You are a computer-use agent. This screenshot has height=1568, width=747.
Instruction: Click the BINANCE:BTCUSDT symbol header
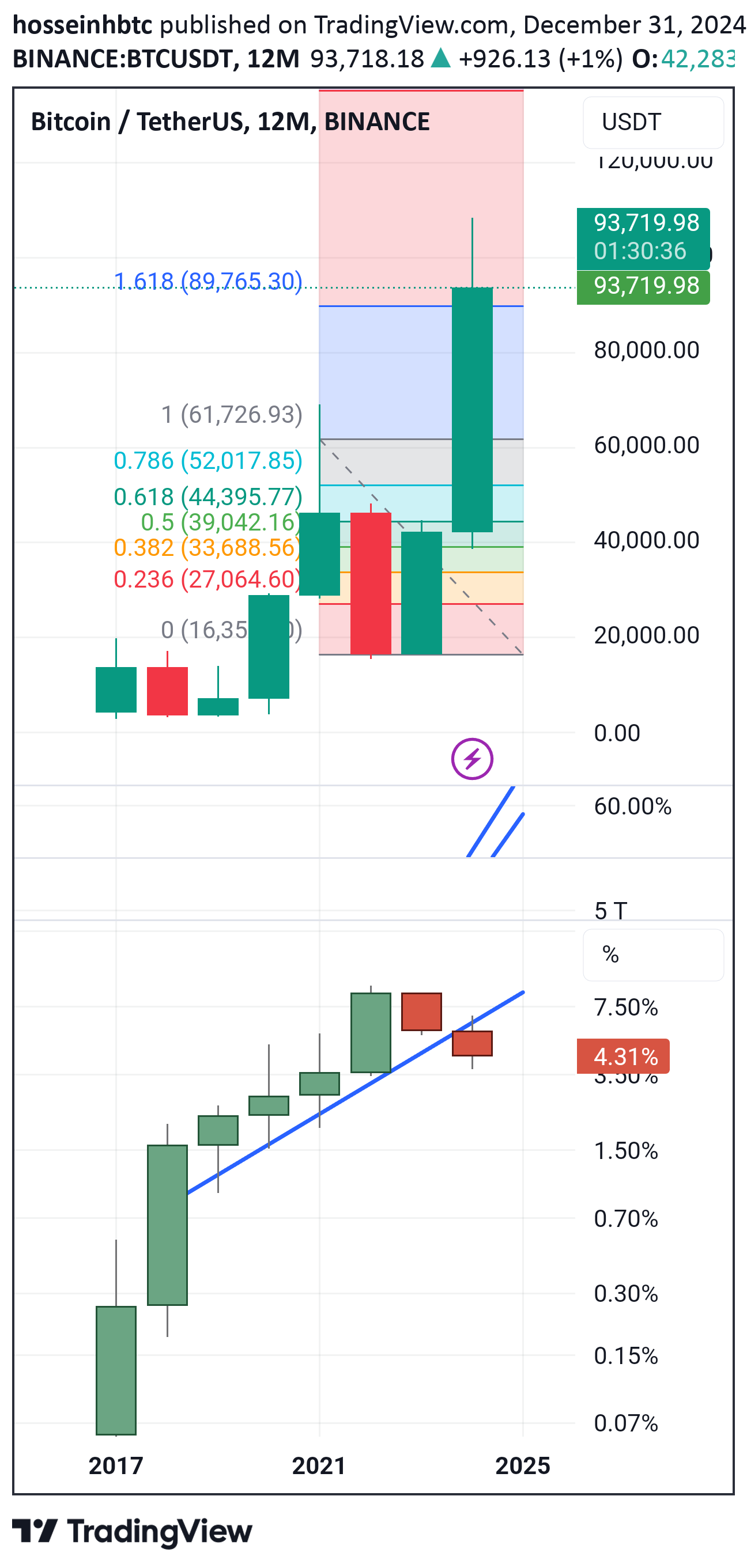156,59
